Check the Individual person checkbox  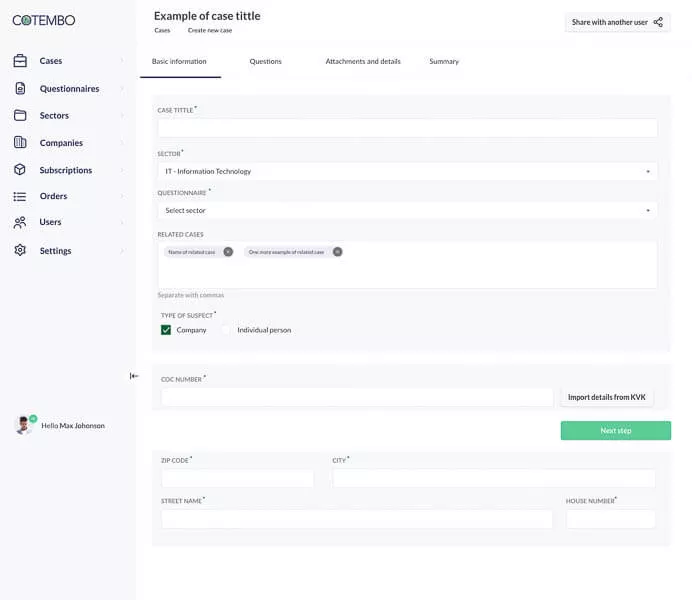(226, 330)
